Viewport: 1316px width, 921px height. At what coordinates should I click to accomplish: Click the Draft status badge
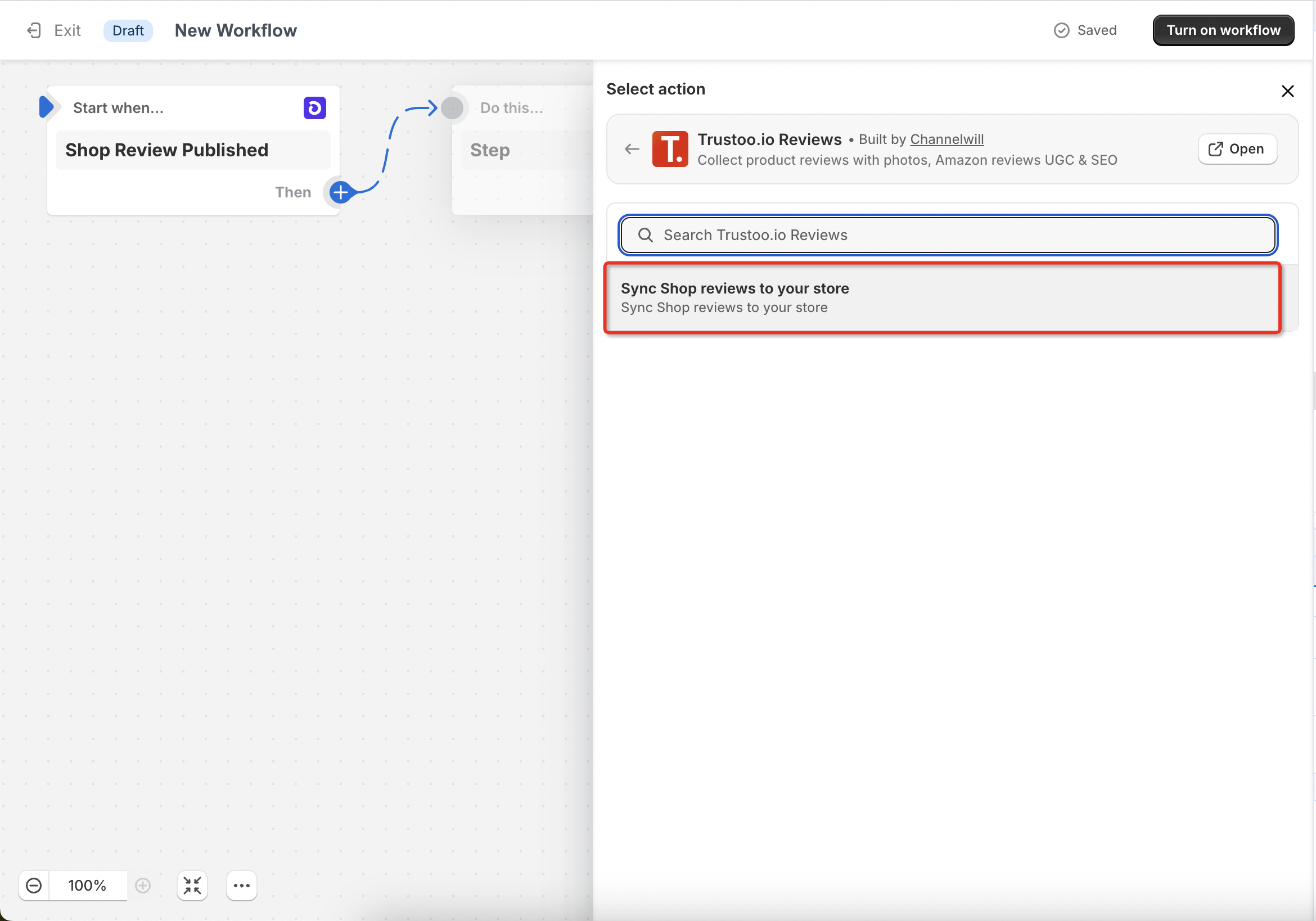coord(127,30)
